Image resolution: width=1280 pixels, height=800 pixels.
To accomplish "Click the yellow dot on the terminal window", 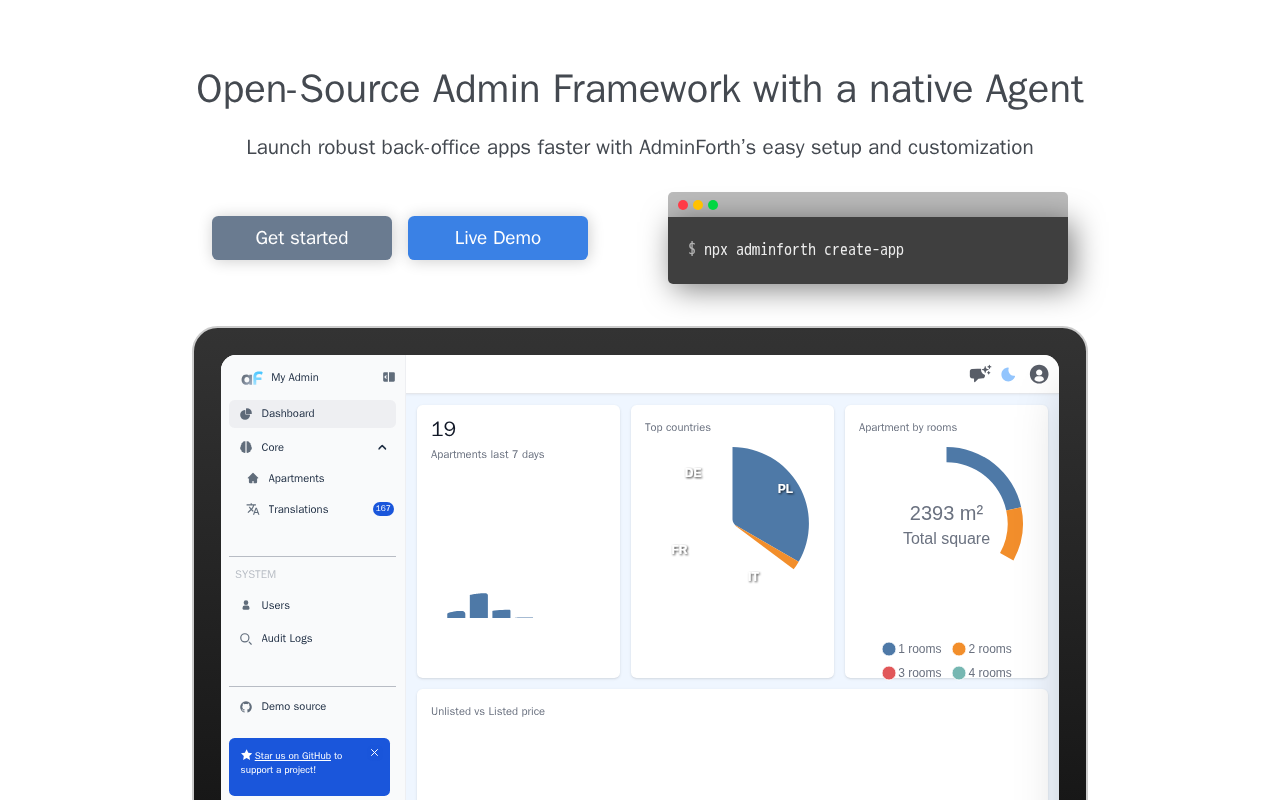I will [698, 205].
